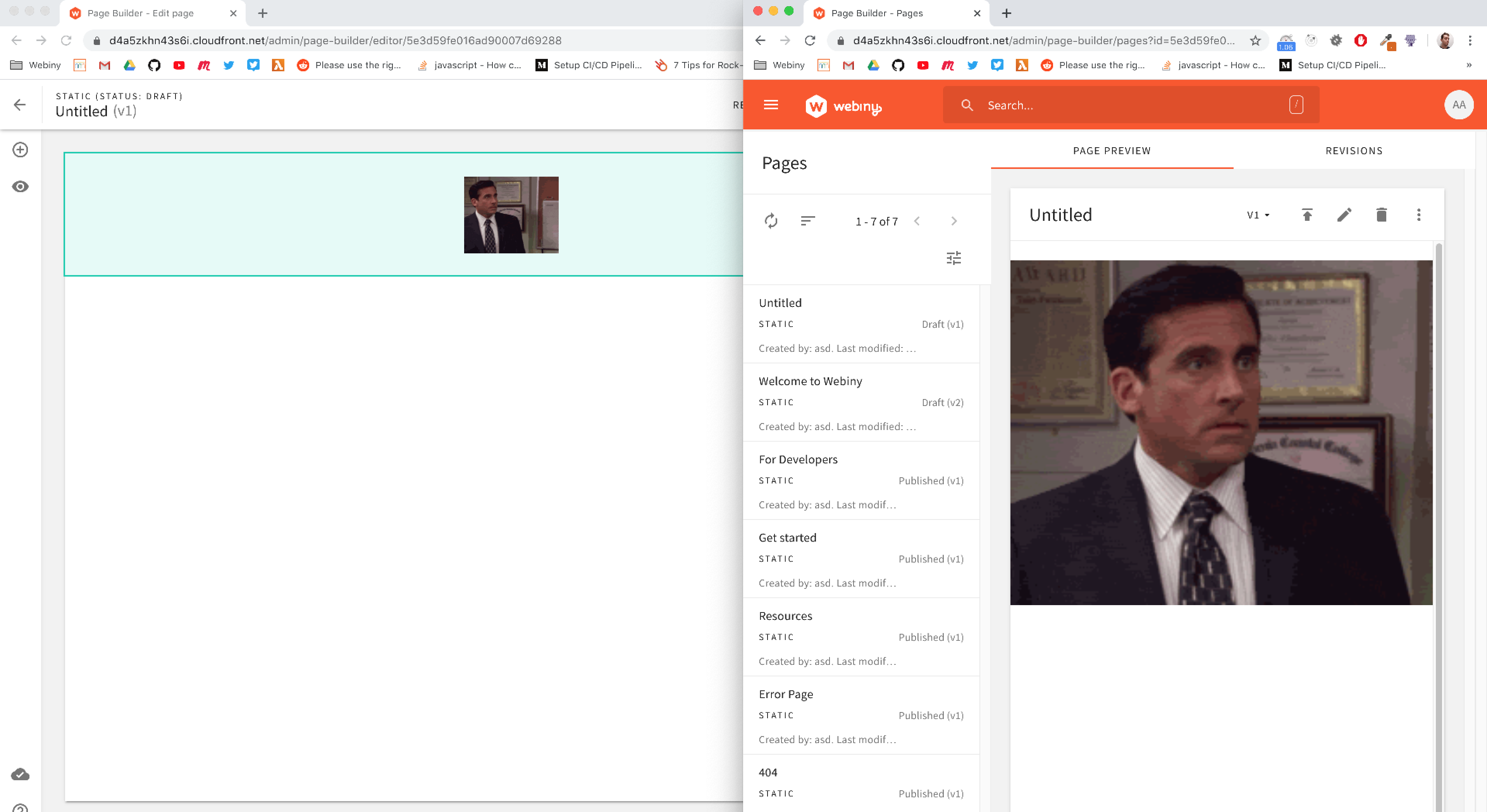The width and height of the screenshot is (1487, 812).
Task: Refresh the Pages list
Action: [771, 221]
